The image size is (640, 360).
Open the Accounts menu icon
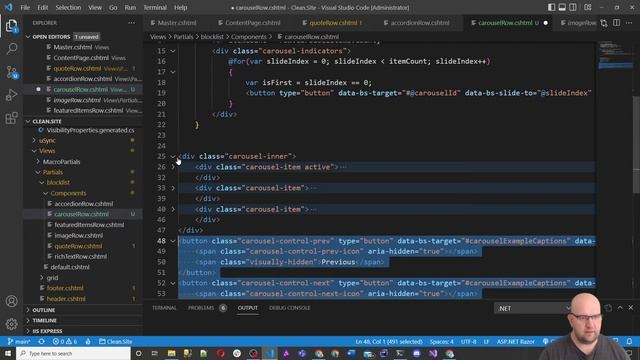coord(11,301)
